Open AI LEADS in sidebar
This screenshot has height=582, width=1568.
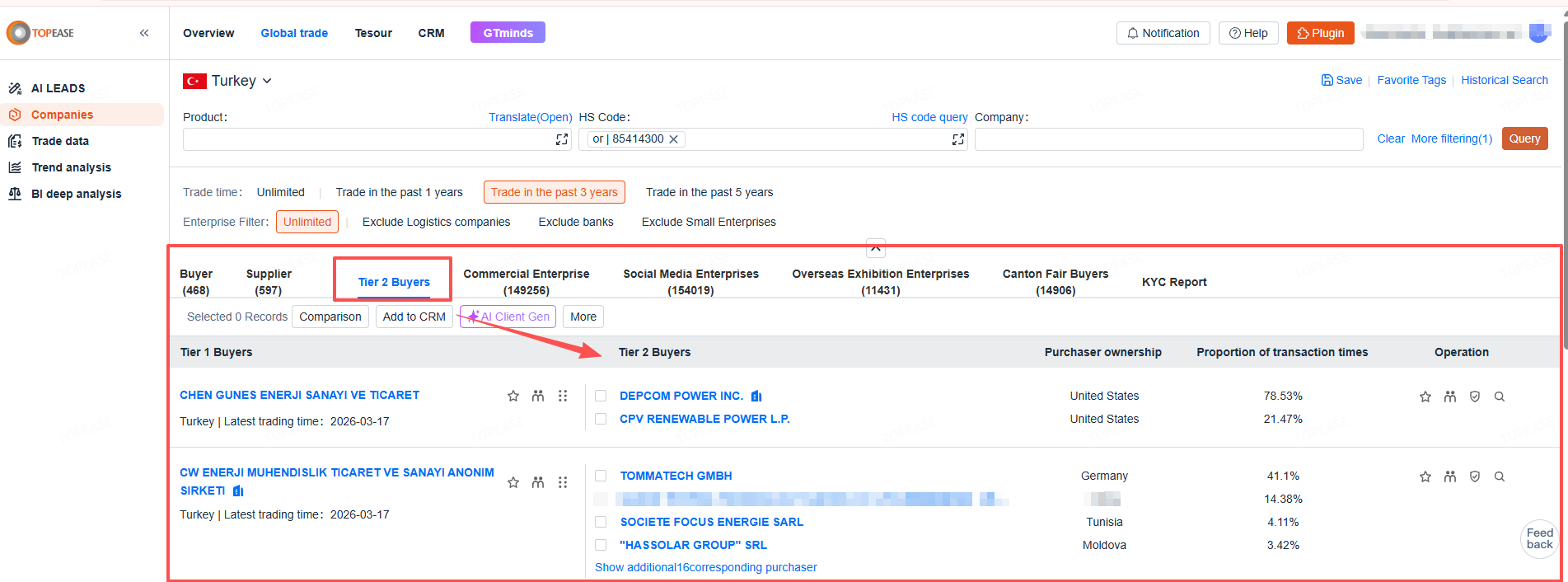tap(58, 88)
